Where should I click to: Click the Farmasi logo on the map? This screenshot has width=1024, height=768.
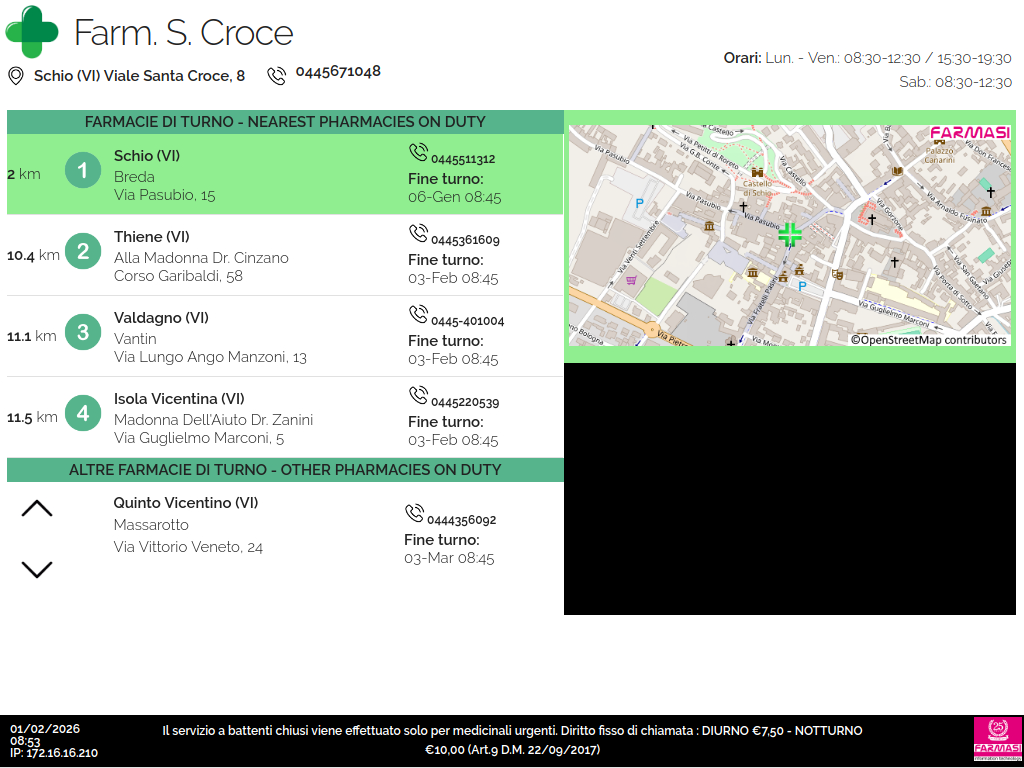coord(969,133)
